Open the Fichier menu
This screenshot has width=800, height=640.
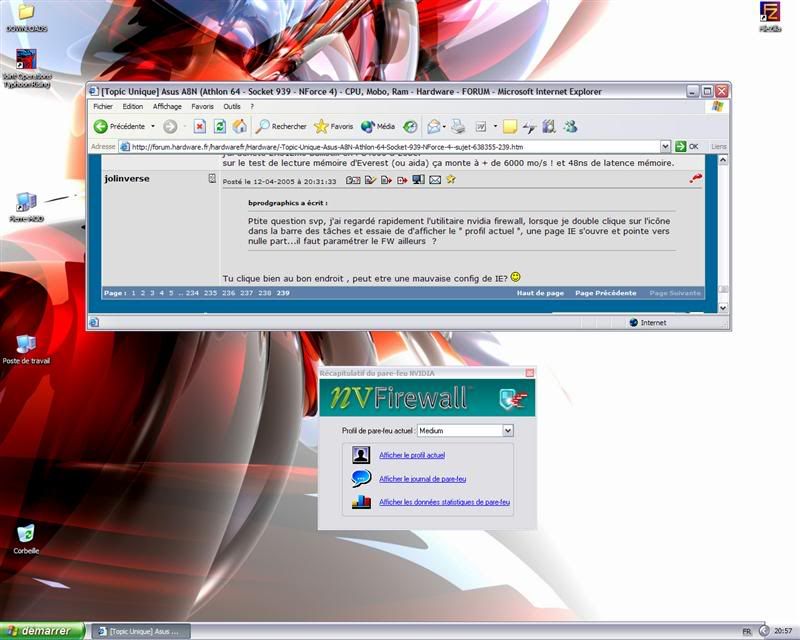tap(103, 106)
